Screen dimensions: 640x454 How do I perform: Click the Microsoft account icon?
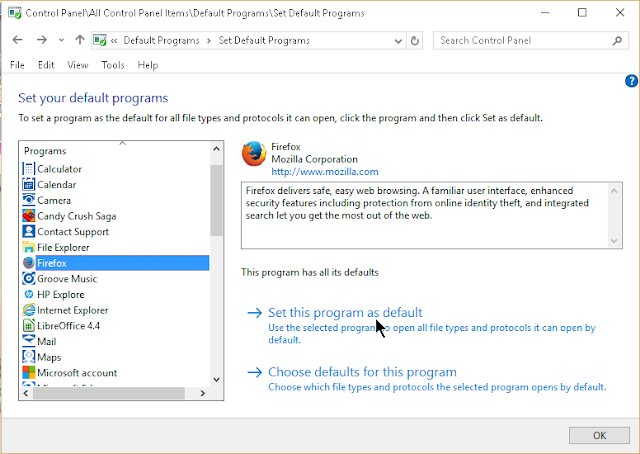(x=29, y=373)
